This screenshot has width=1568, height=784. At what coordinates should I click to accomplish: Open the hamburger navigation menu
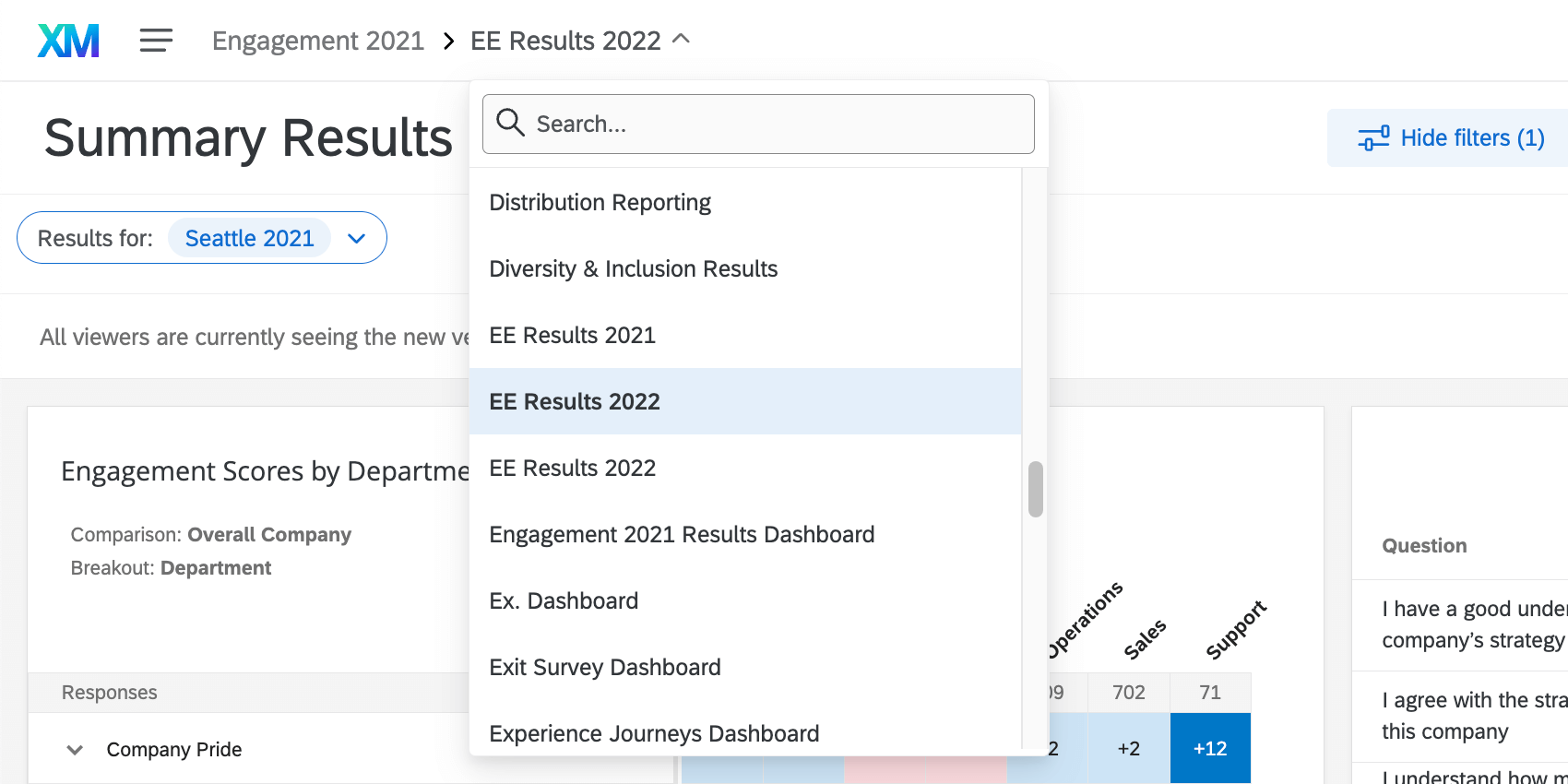tap(155, 40)
